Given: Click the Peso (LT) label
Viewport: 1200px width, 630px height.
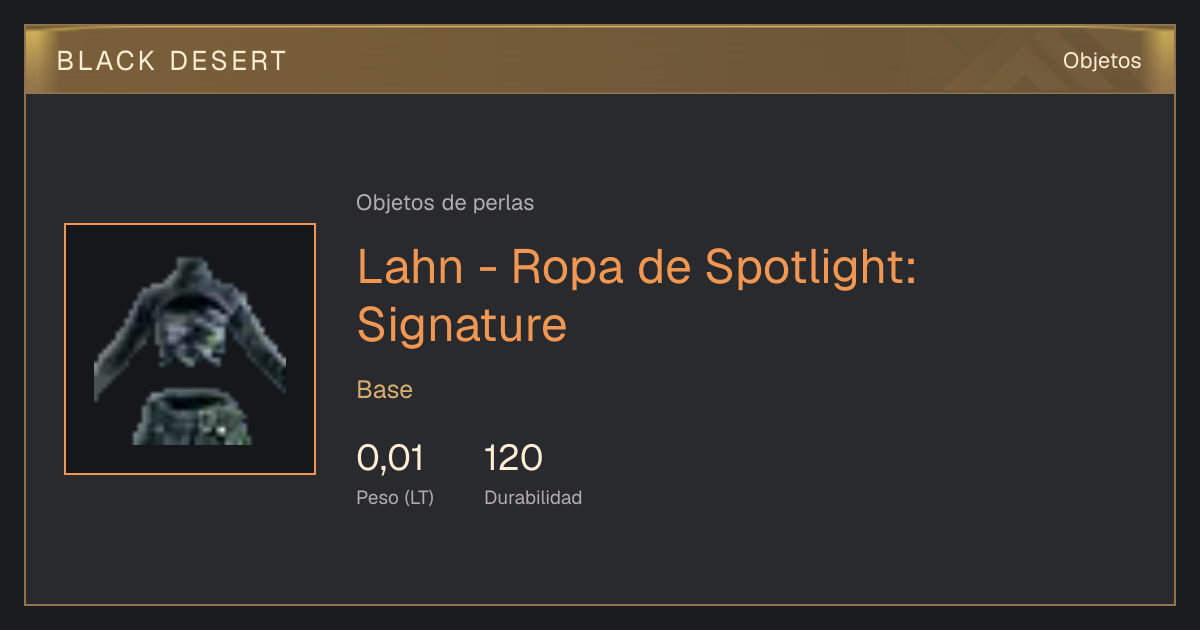Looking at the screenshot, I should pyautogui.click(x=395, y=497).
